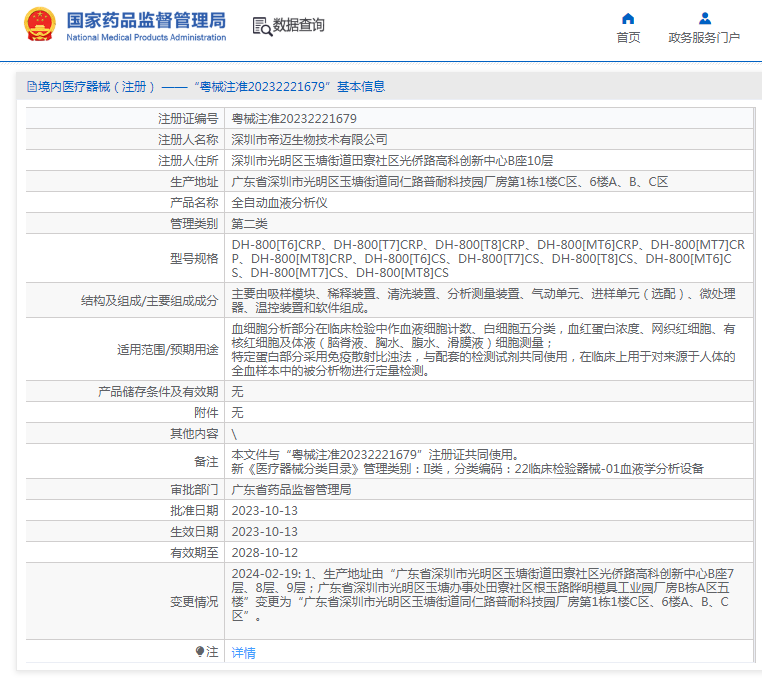This screenshot has width=762, height=683.
Task: Select the 备注 remarks value
Action: [x=468, y=461]
